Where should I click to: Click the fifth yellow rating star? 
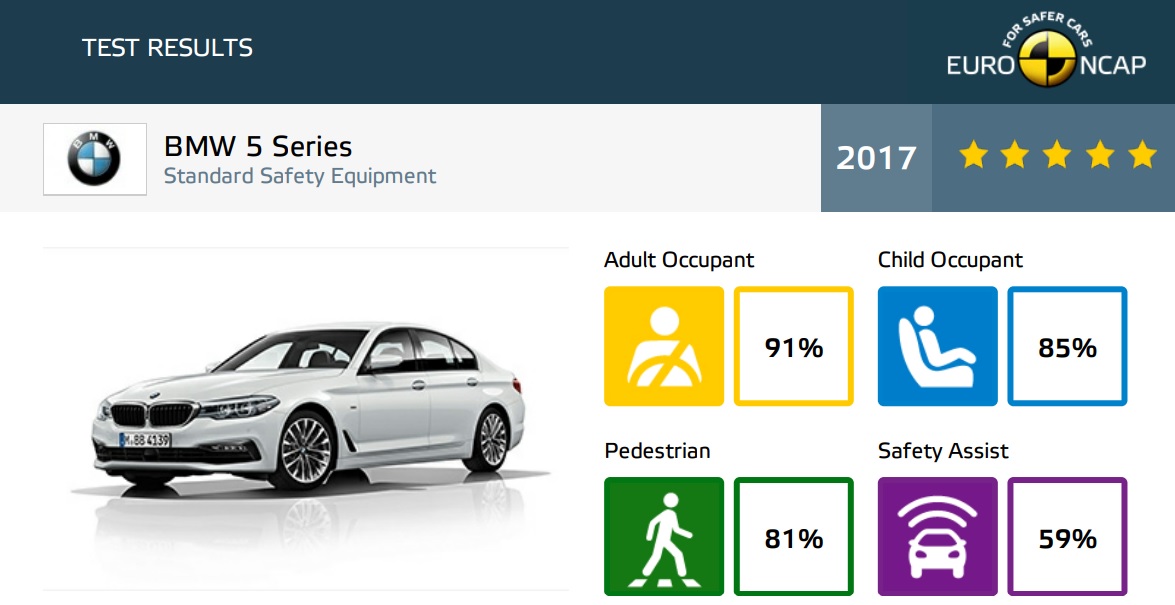(1142, 155)
